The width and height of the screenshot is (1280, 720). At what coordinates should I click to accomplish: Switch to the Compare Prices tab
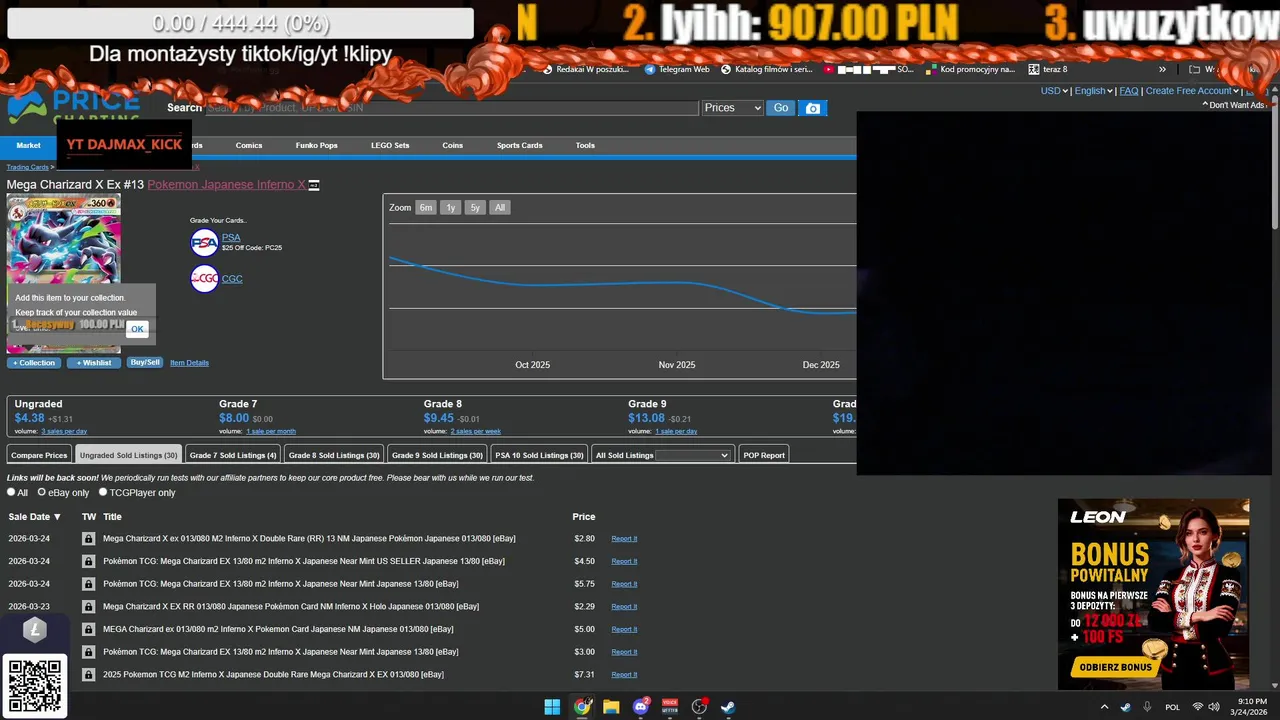39,455
